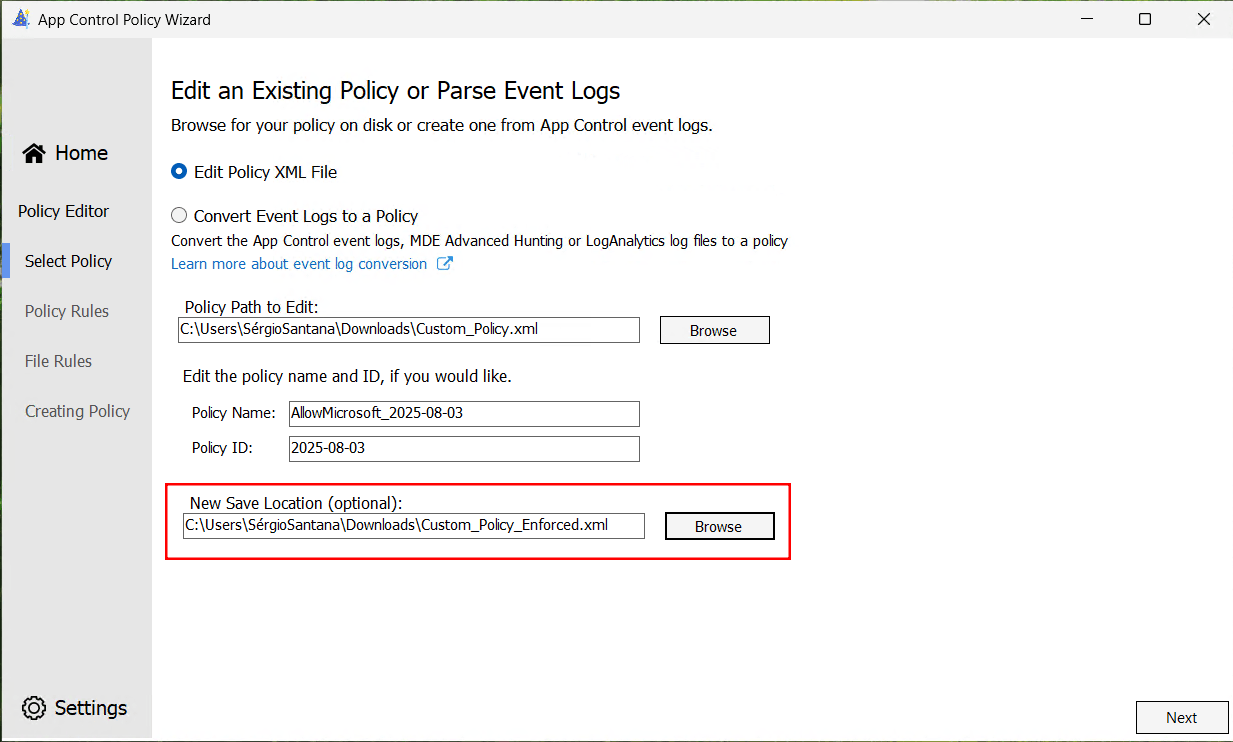Open the Creating Policy step

pyautogui.click(x=77, y=411)
